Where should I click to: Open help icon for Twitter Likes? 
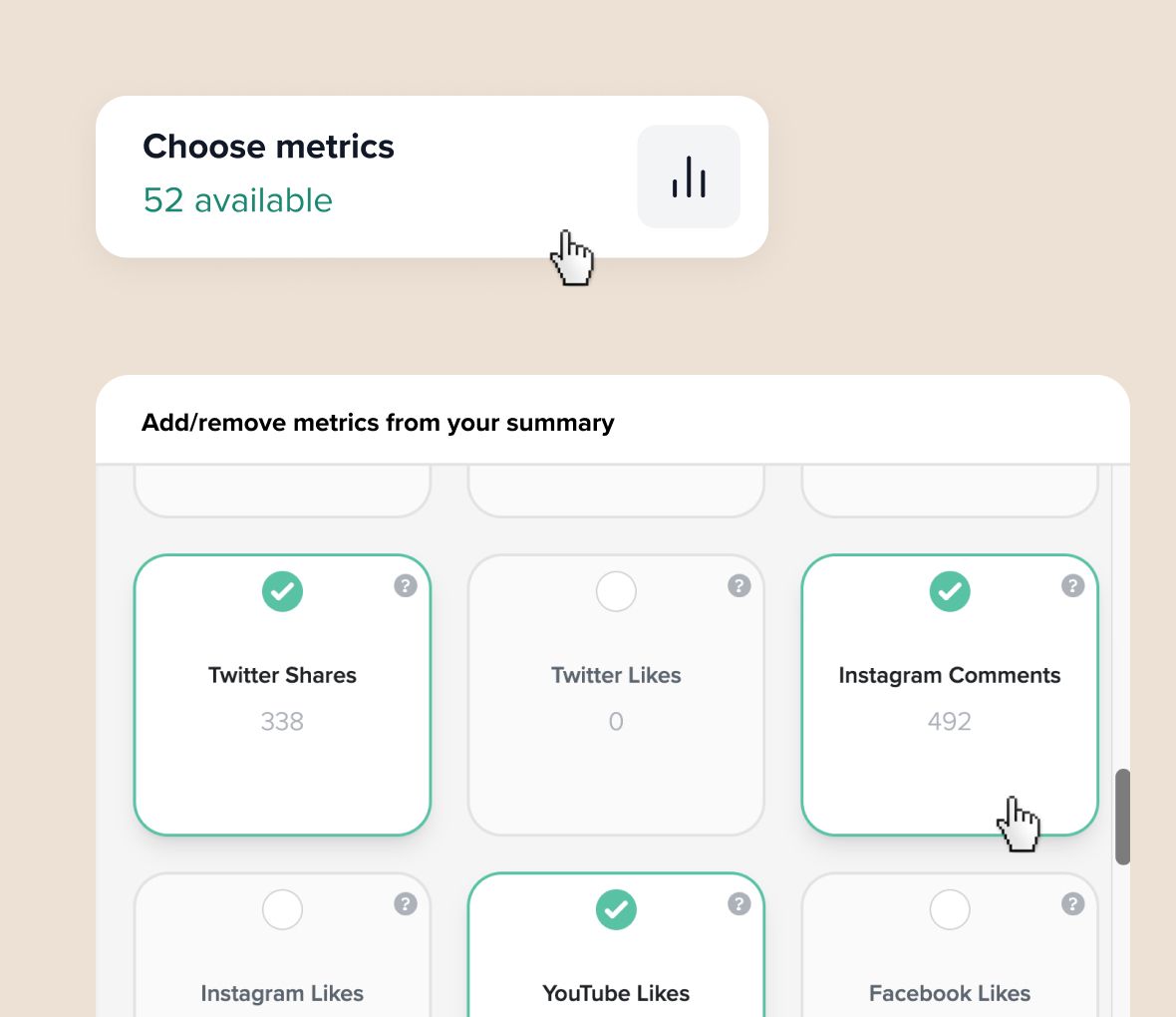pos(739,585)
